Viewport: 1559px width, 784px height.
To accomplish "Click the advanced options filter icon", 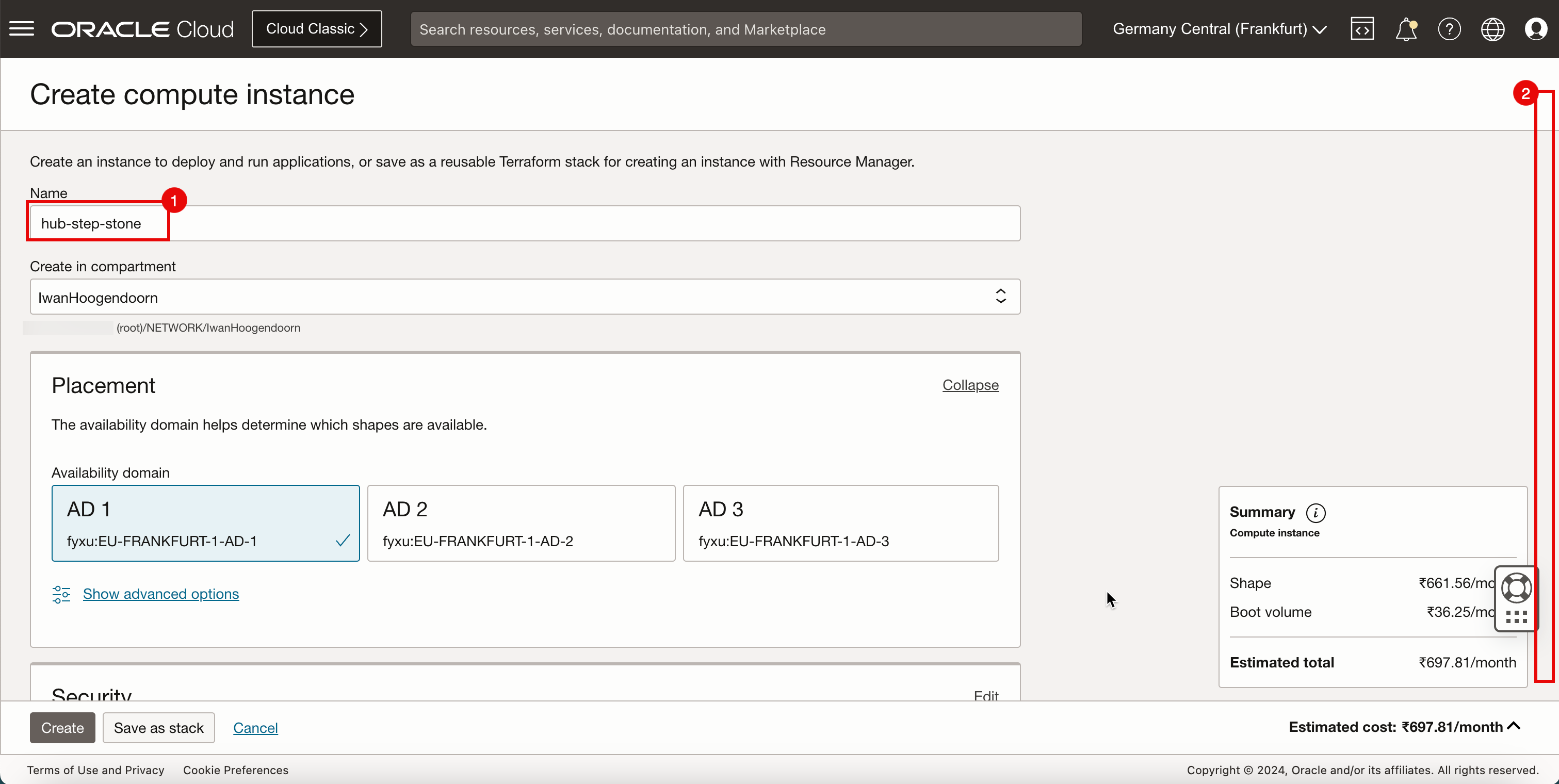I will tap(61, 594).
